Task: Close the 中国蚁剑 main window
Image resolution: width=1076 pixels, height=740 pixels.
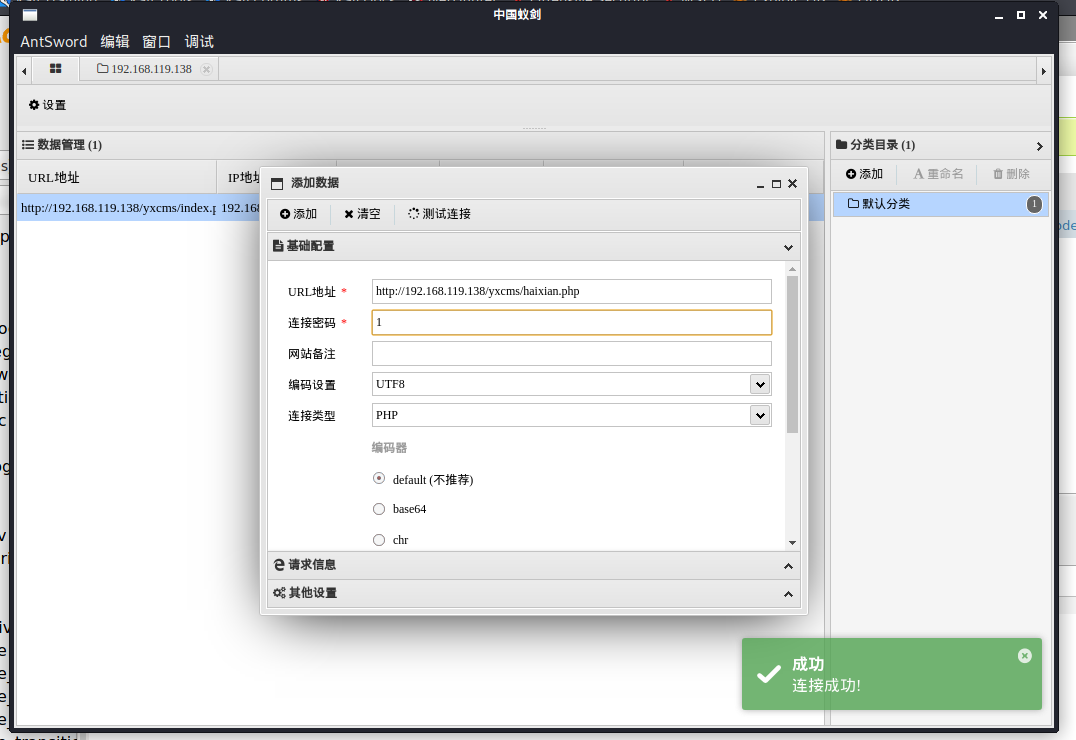Action: coord(1043,15)
